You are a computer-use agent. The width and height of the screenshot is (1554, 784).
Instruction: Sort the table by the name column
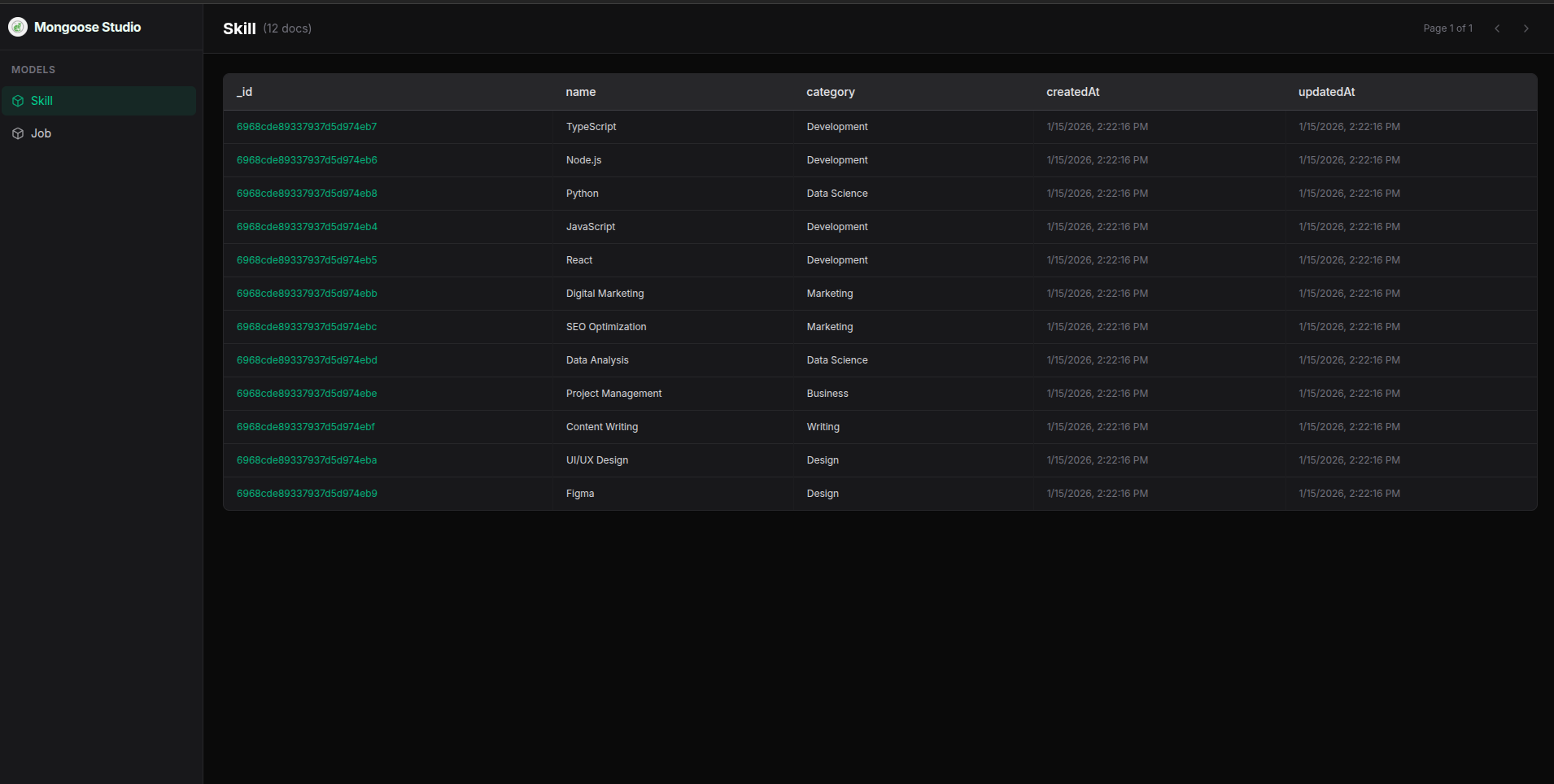580,92
